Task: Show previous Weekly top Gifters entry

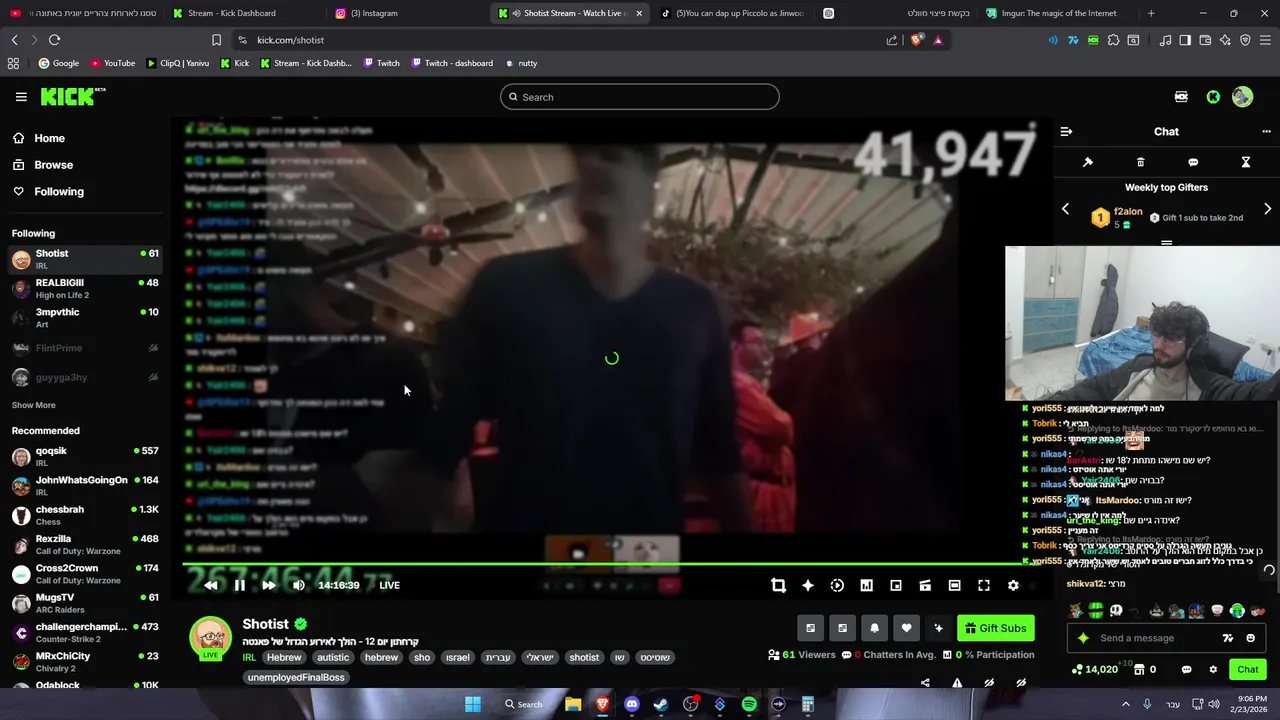Action: (x=1065, y=209)
